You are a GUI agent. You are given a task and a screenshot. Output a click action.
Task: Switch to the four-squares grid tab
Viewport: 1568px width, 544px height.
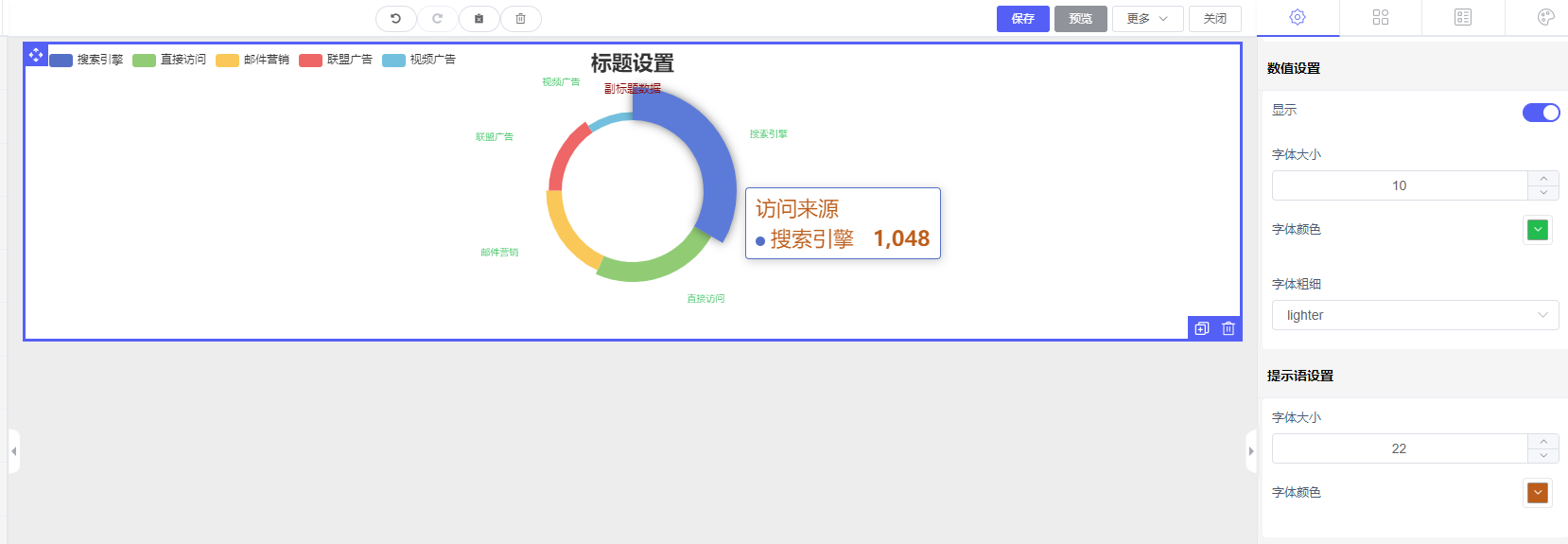[1380, 17]
